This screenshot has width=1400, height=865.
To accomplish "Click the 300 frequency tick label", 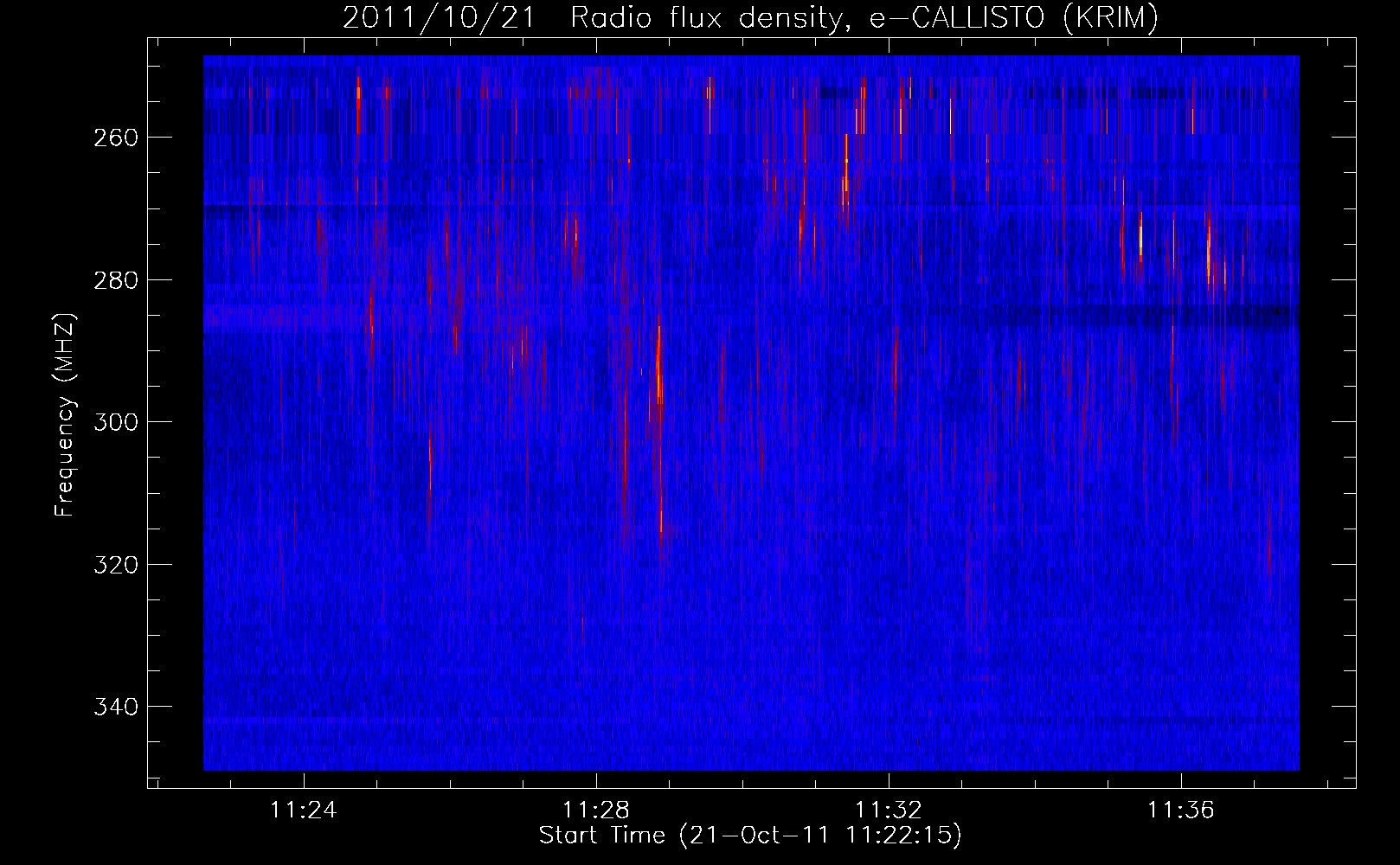I will tap(115, 423).
